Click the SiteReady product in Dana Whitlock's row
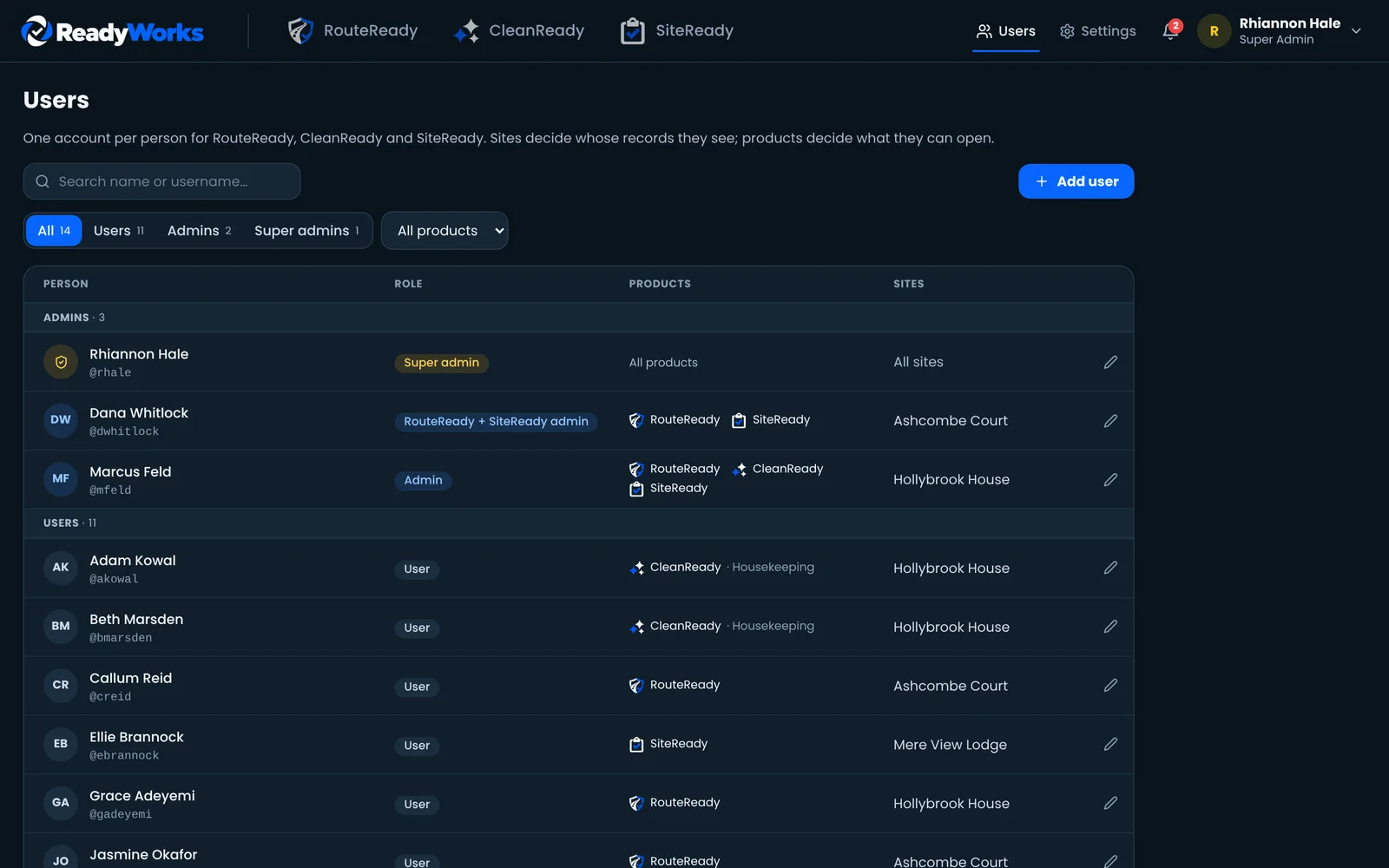Image resolution: width=1389 pixels, height=868 pixels. tap(771, 420)
